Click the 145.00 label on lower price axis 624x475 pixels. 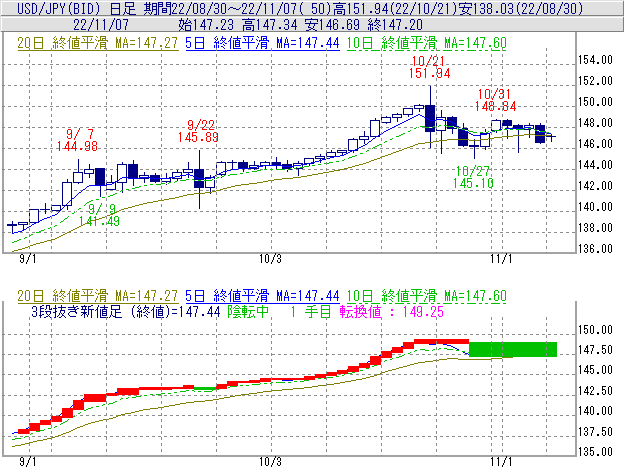tap(595, 370)
